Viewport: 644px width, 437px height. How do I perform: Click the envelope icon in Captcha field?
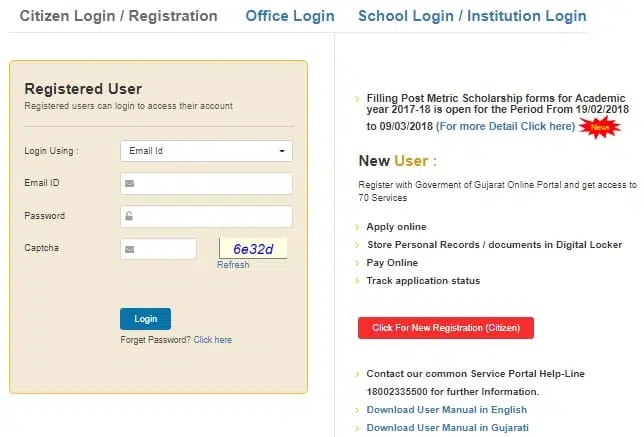pyautogui.click(x=129, y=249)
